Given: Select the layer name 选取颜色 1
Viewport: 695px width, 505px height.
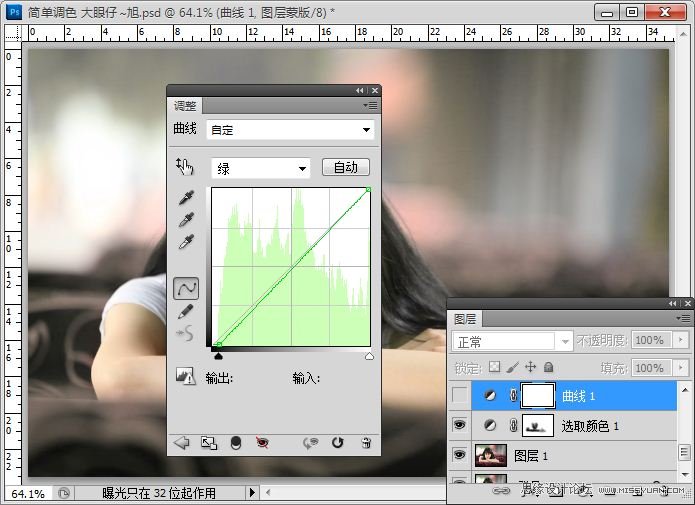Looking at the screenshot, I should click(590, 426).
